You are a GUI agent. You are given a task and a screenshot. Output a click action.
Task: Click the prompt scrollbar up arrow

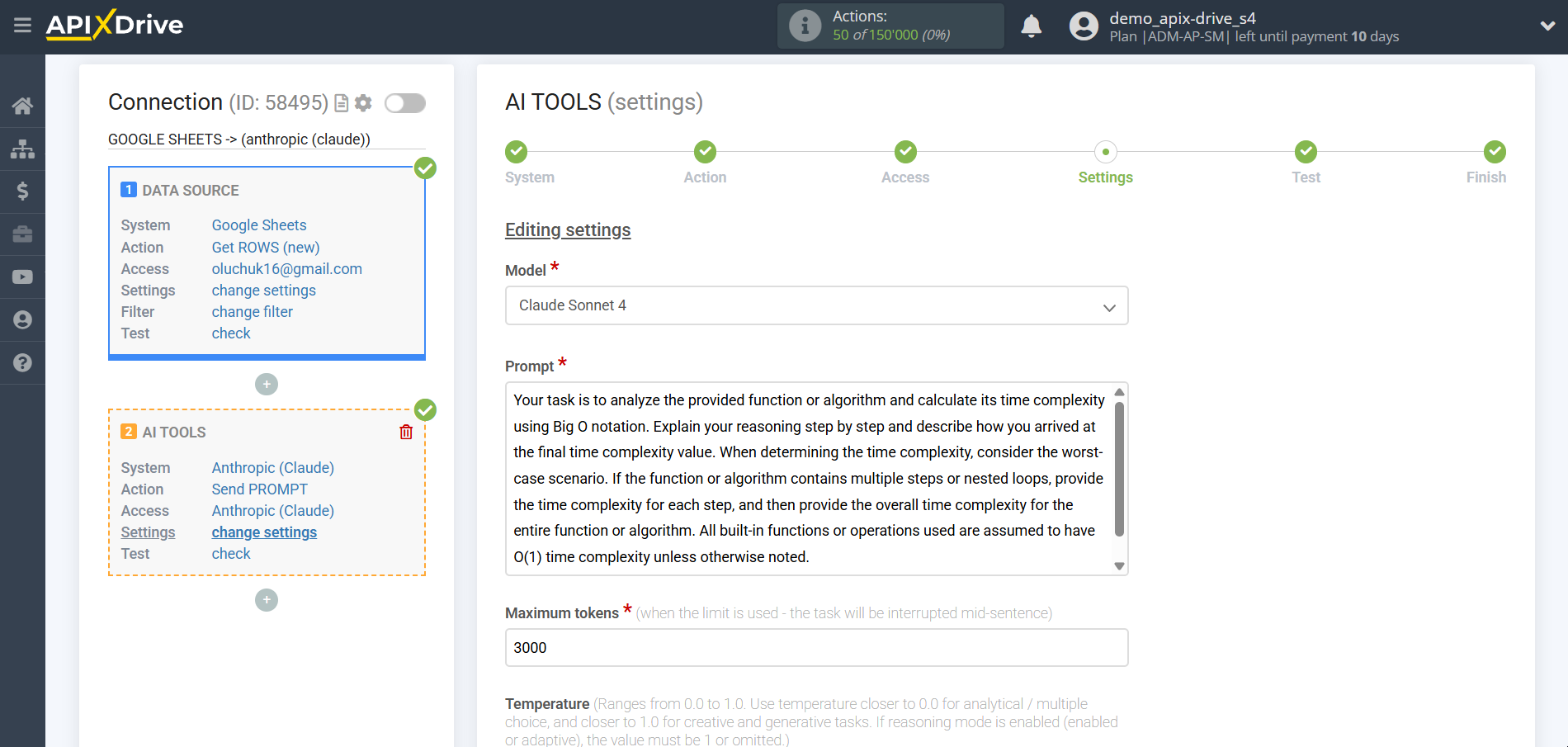coord(1119,392)
